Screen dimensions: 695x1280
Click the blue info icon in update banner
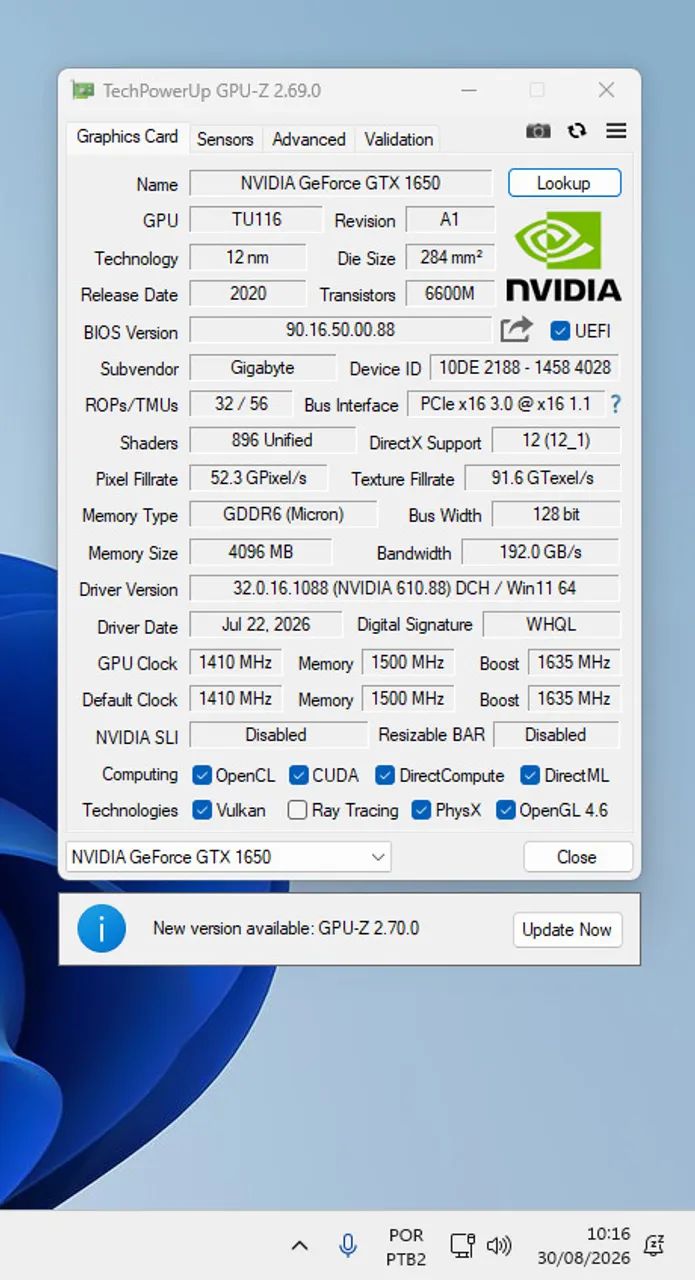pyautogui.click(x=102, y=929)
